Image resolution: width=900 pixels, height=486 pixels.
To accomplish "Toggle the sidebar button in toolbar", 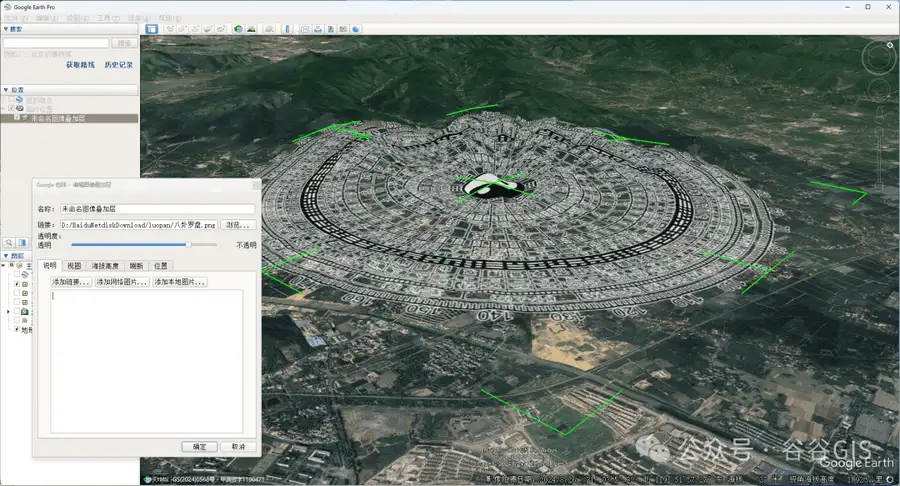I will 152,29.
